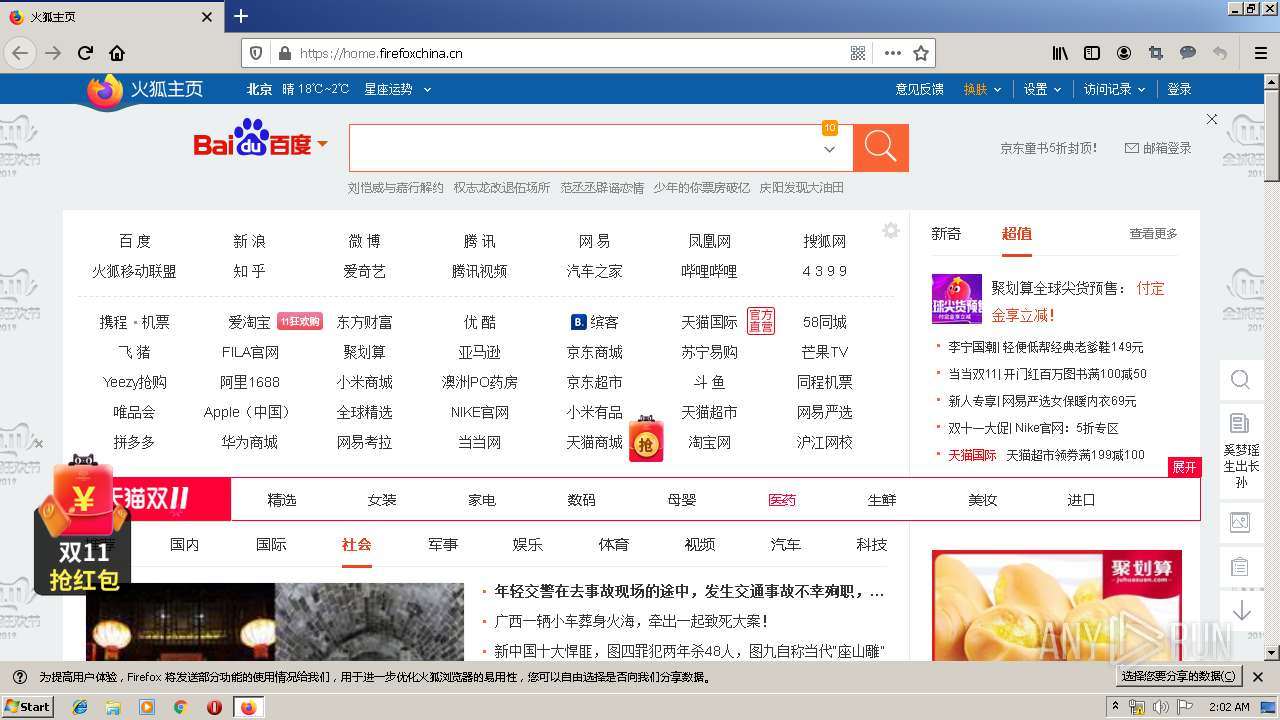This screenshot has height=720, width=1280.
Task: Open the 京东商城 site link
Action: pyautogui.click(x=595, y=352)
